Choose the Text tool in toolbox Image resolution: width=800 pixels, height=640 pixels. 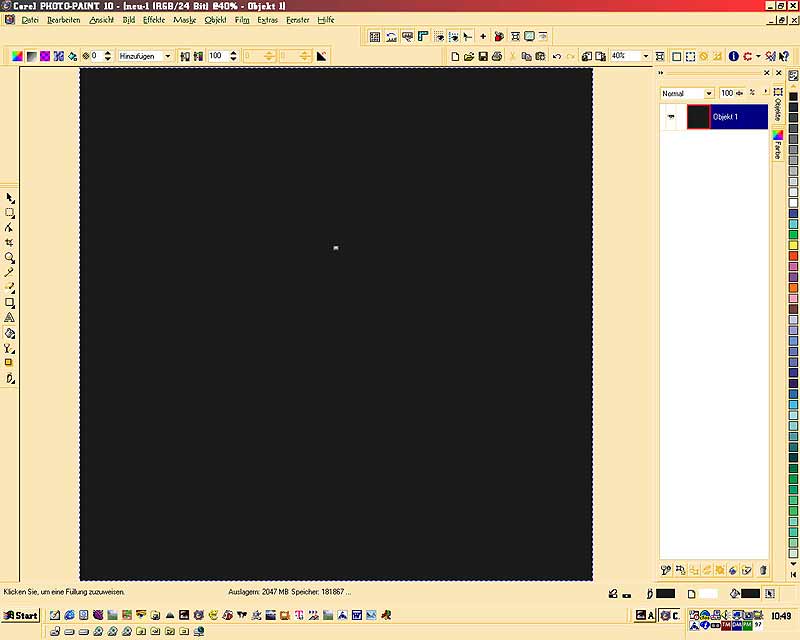point(10,318)
